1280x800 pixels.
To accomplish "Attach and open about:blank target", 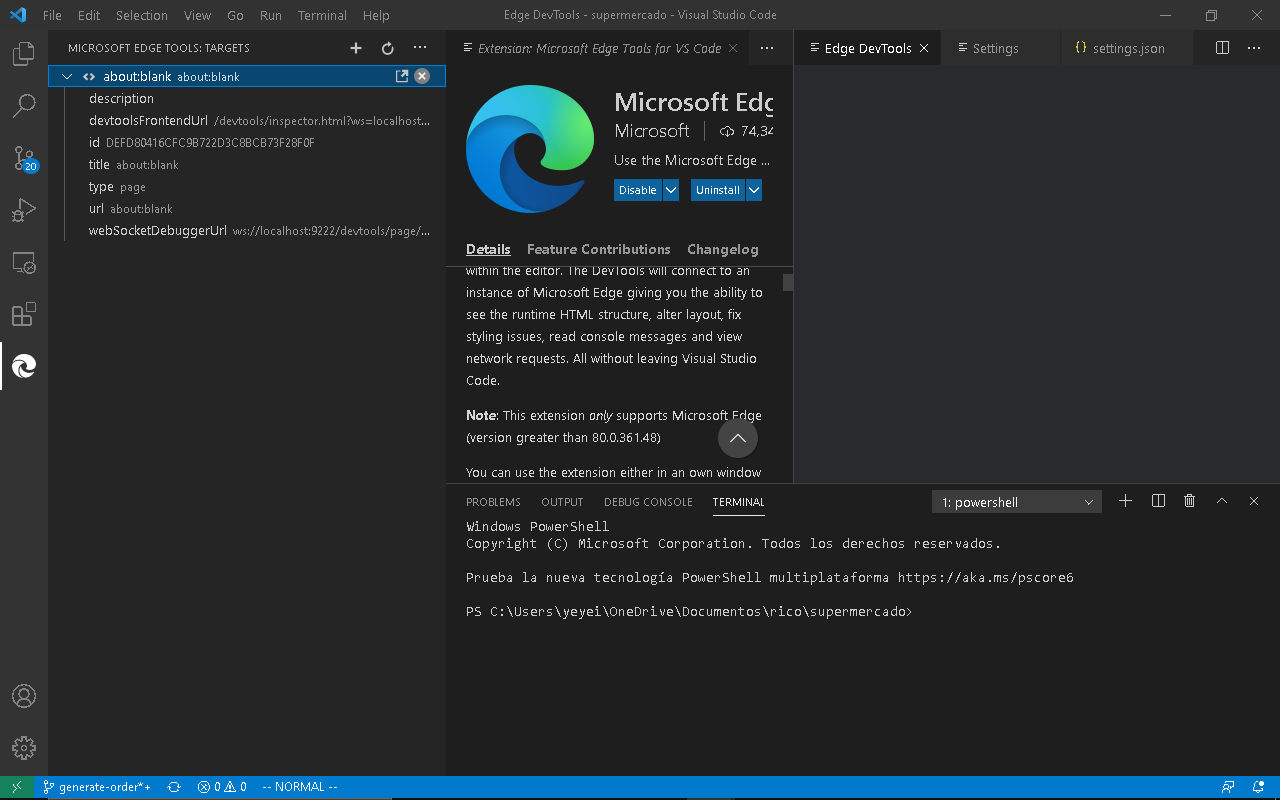I will 402,76.
